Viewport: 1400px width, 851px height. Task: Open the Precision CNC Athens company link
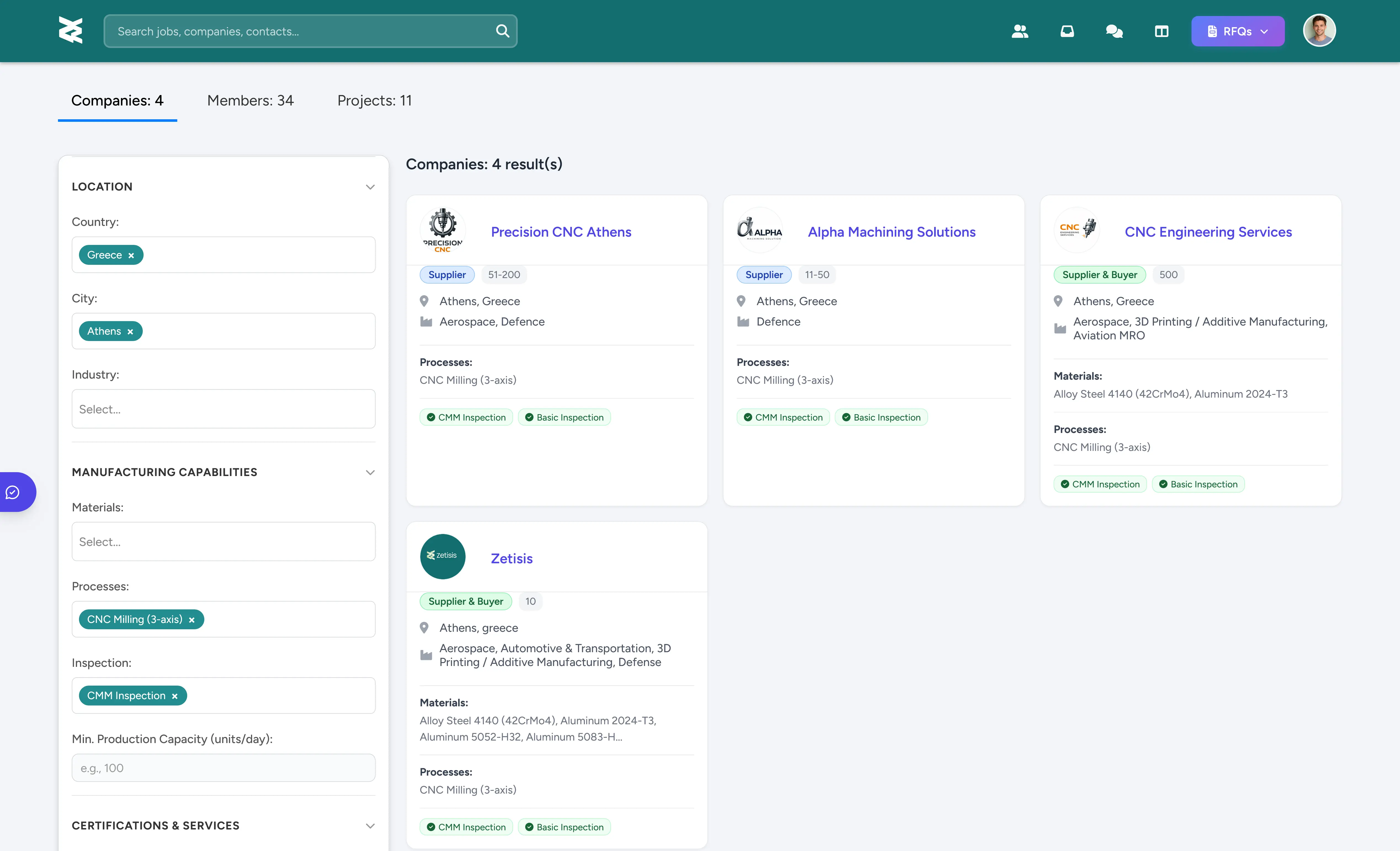(x=561, y=232)
